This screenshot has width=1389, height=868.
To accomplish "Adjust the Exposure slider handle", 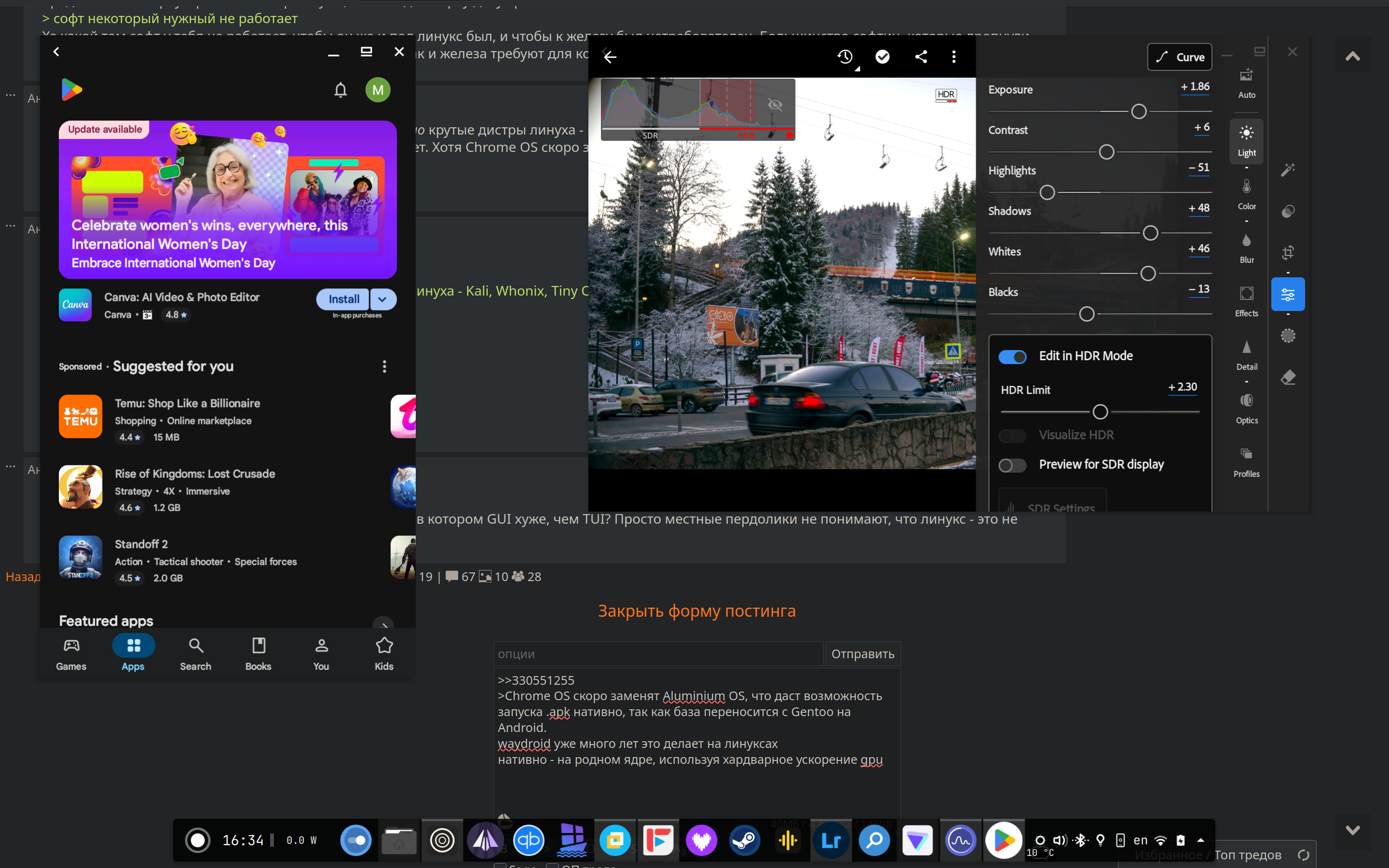I will 1139,111.
